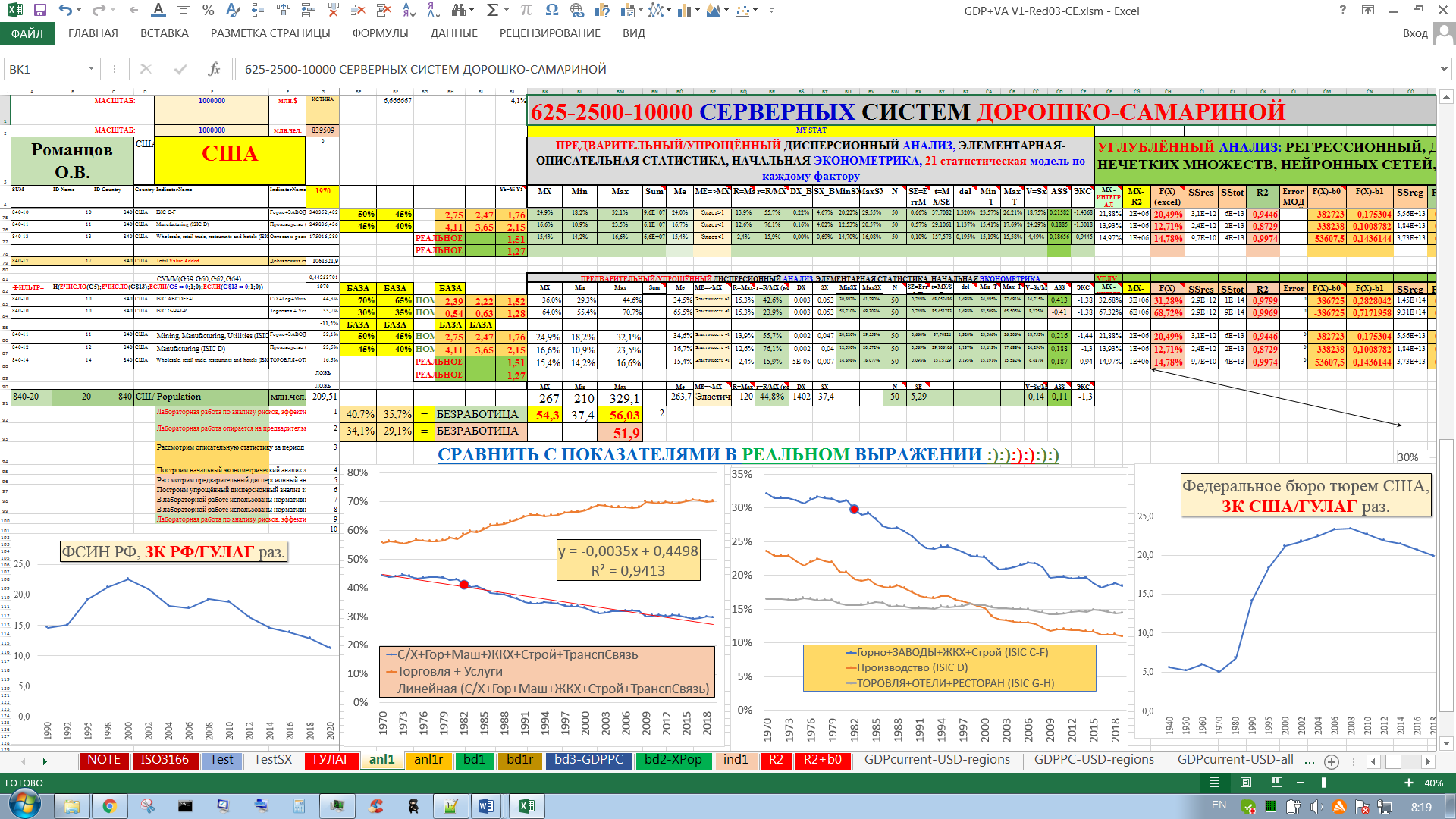Switch to Page Break Preview view
Viewport: 1456px width, 819px height.
[1277, 783]
